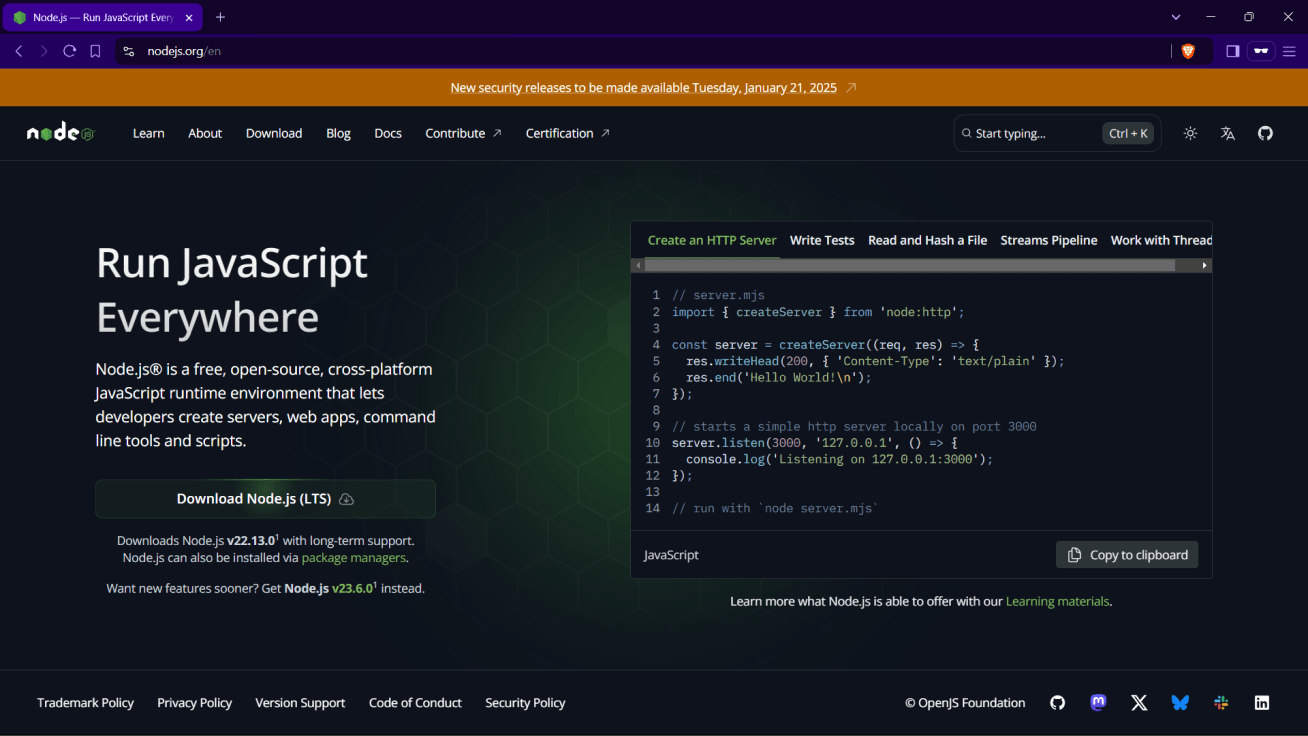Open the v23.6.0 version link

tap(354, 588)
